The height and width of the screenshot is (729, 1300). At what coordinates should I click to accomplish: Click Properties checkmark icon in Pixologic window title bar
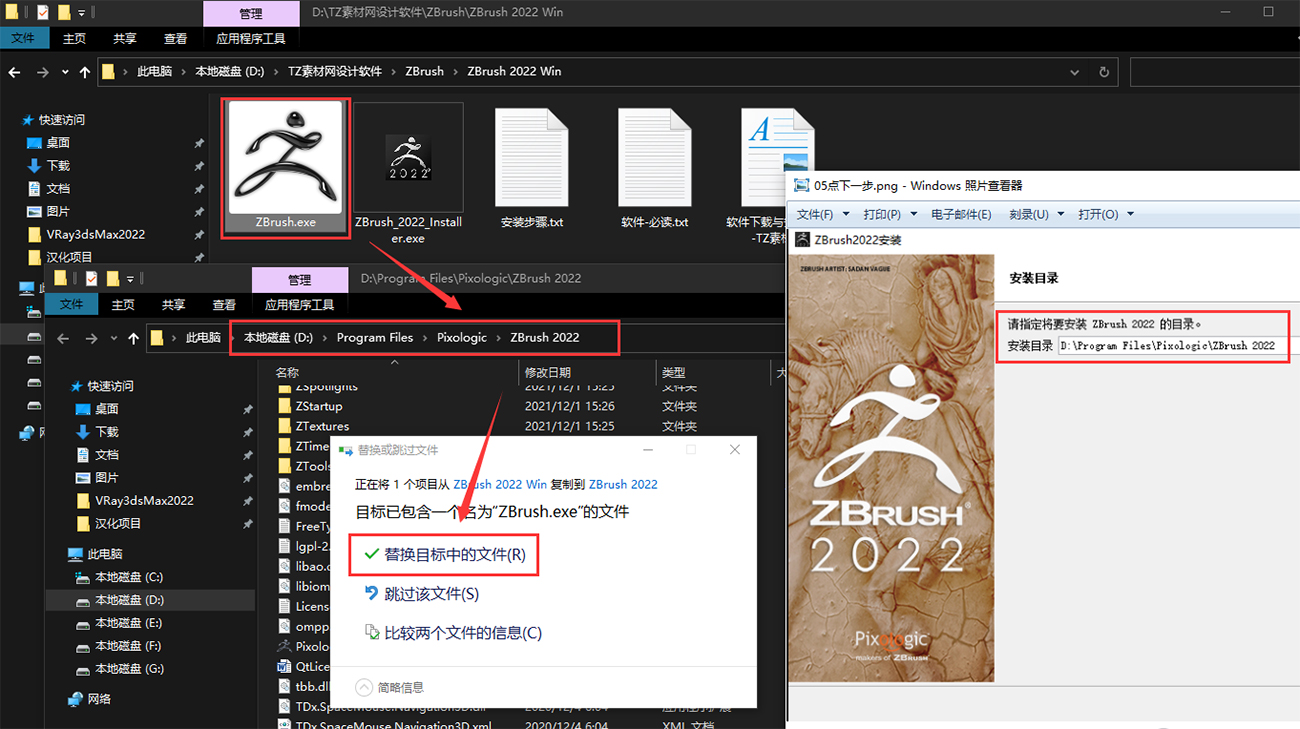[91, 278]
